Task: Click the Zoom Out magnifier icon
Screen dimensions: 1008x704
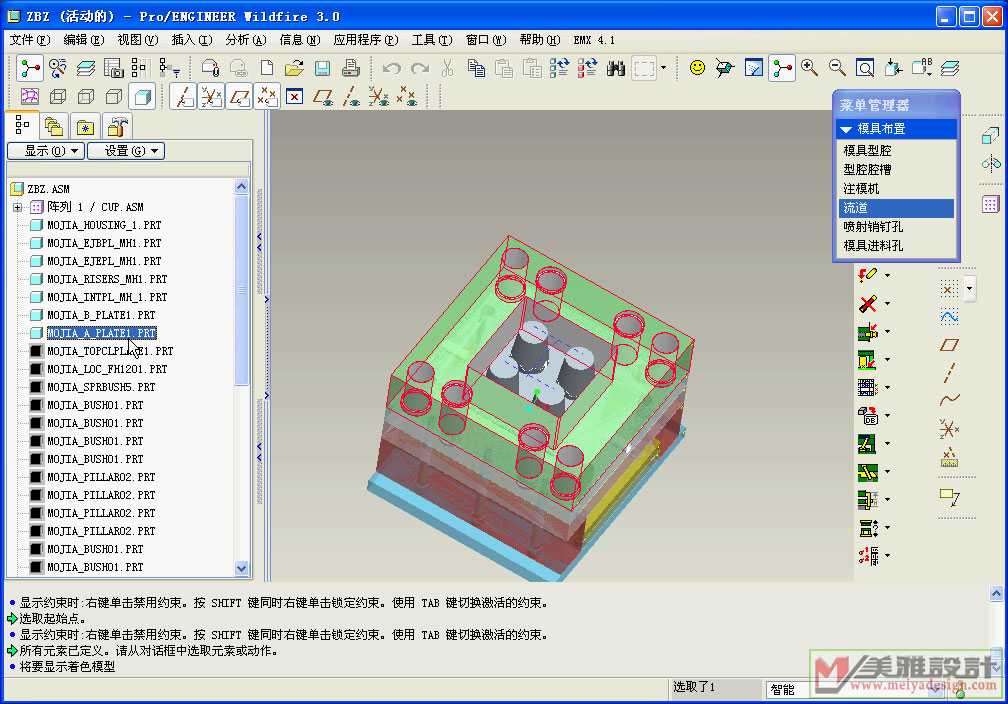Action: click(837, 68)
